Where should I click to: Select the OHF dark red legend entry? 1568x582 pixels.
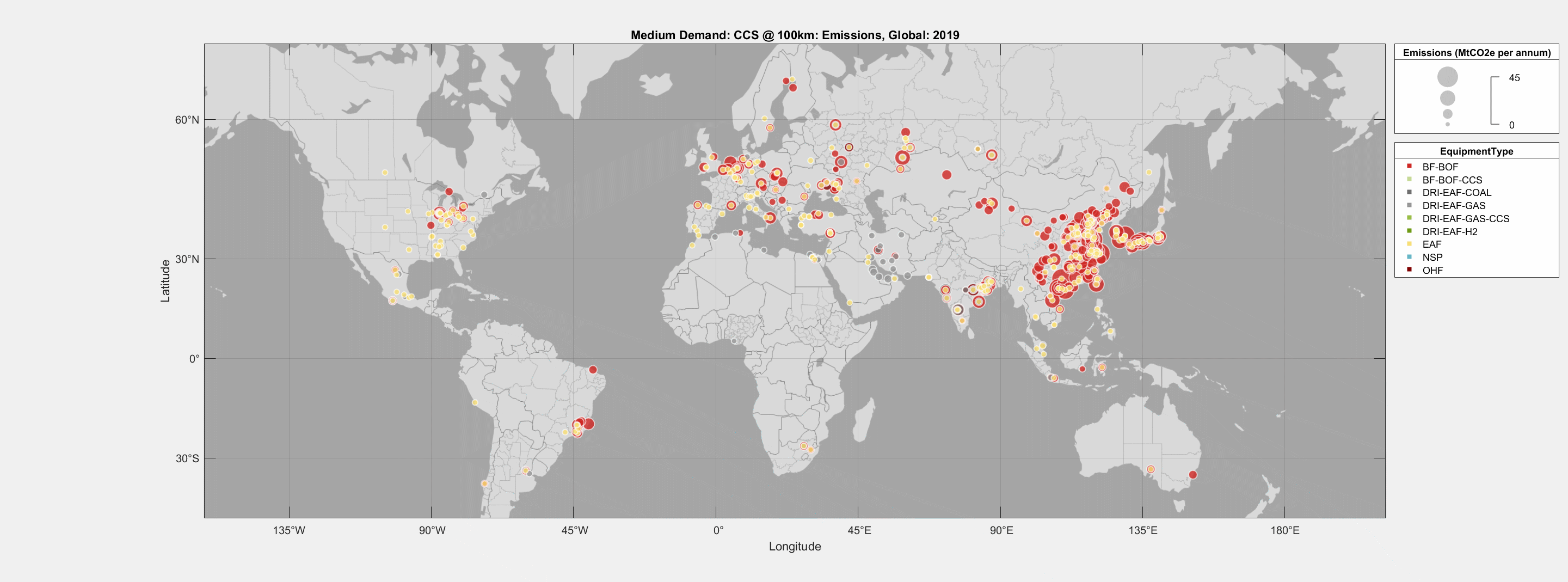point(1432,270)
